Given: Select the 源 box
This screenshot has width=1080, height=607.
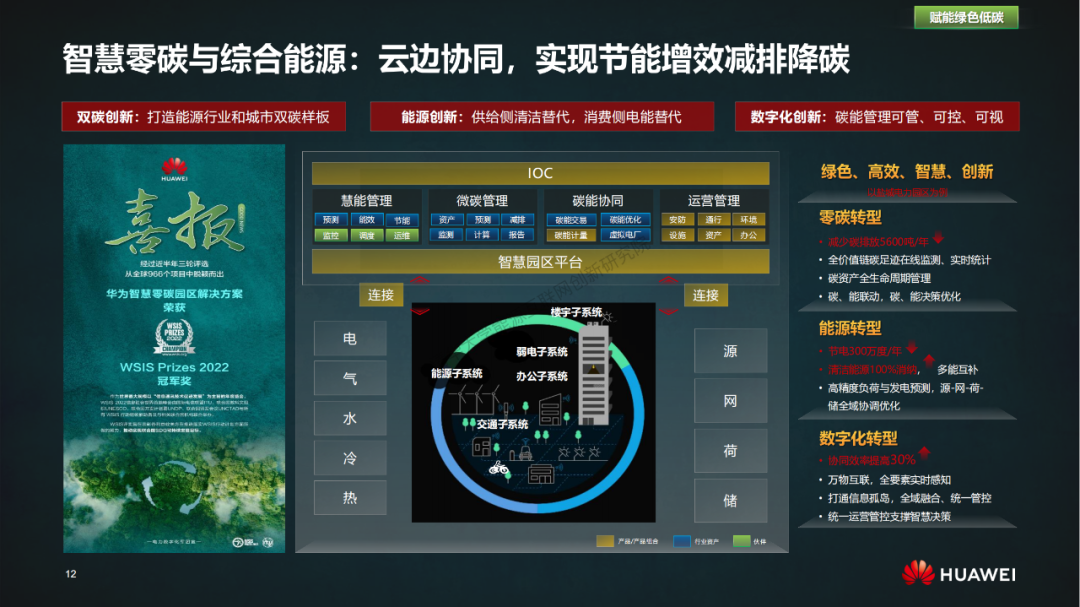Looking at the screenshot, I should (x=731, y=351).
